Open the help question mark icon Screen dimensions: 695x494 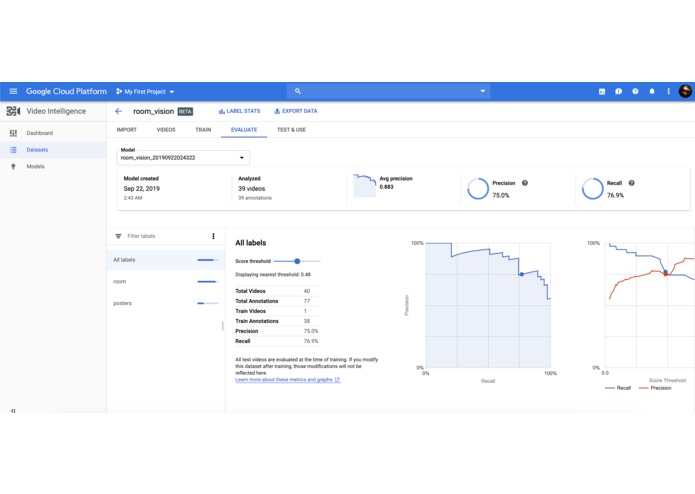pyautogui.click(x=635, y=92)
